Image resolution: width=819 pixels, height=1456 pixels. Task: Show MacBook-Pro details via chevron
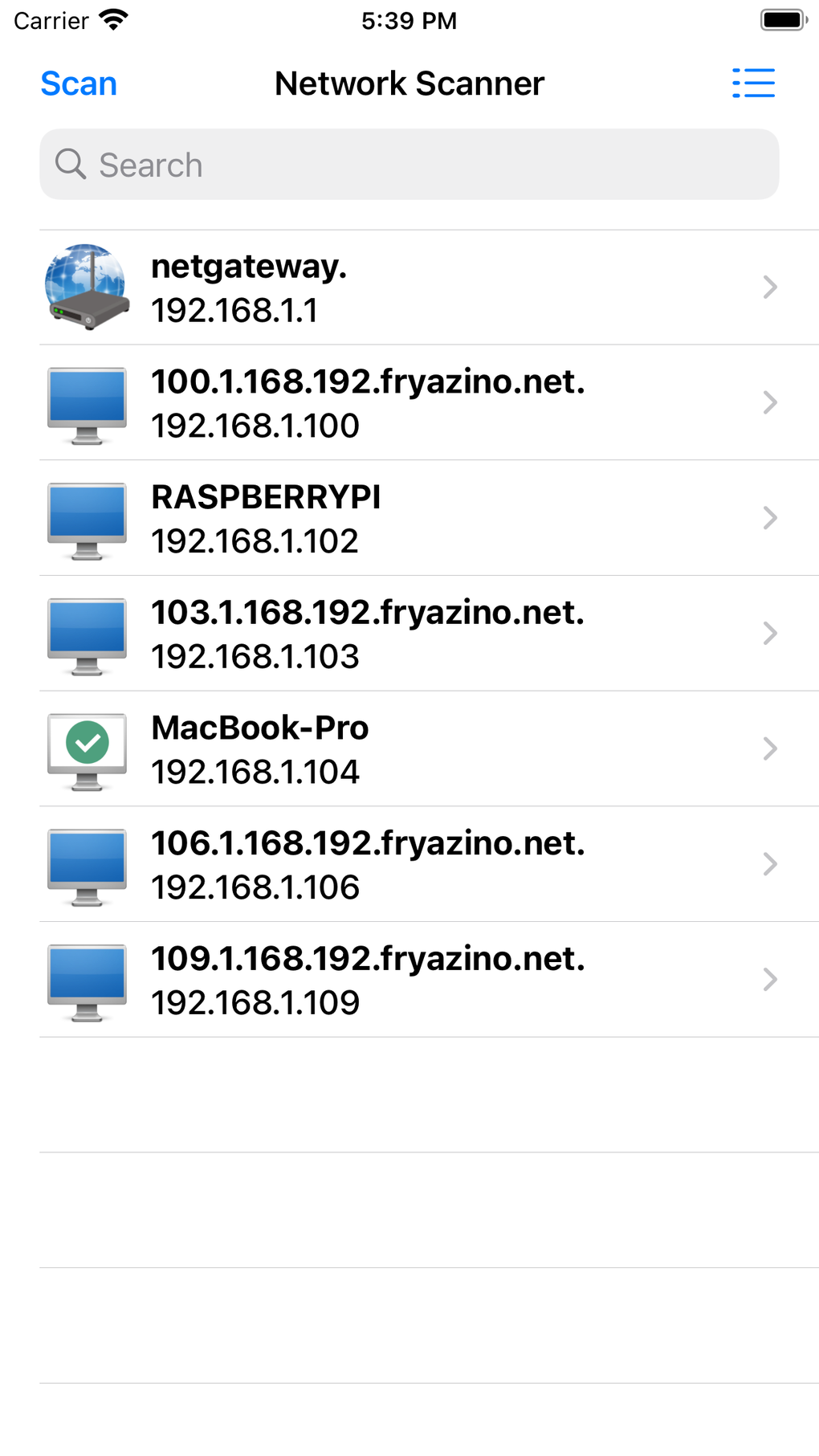coord(770,748)
